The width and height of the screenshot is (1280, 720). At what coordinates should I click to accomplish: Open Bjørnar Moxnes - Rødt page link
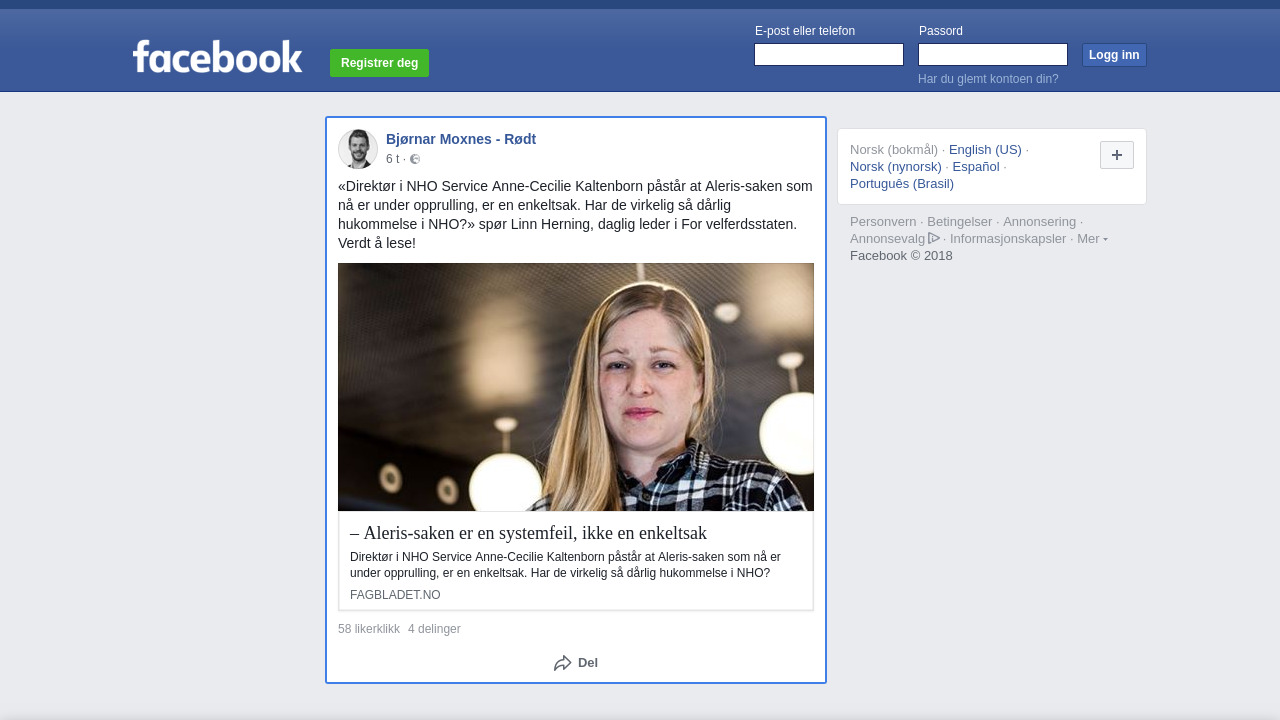pos(461,139)
